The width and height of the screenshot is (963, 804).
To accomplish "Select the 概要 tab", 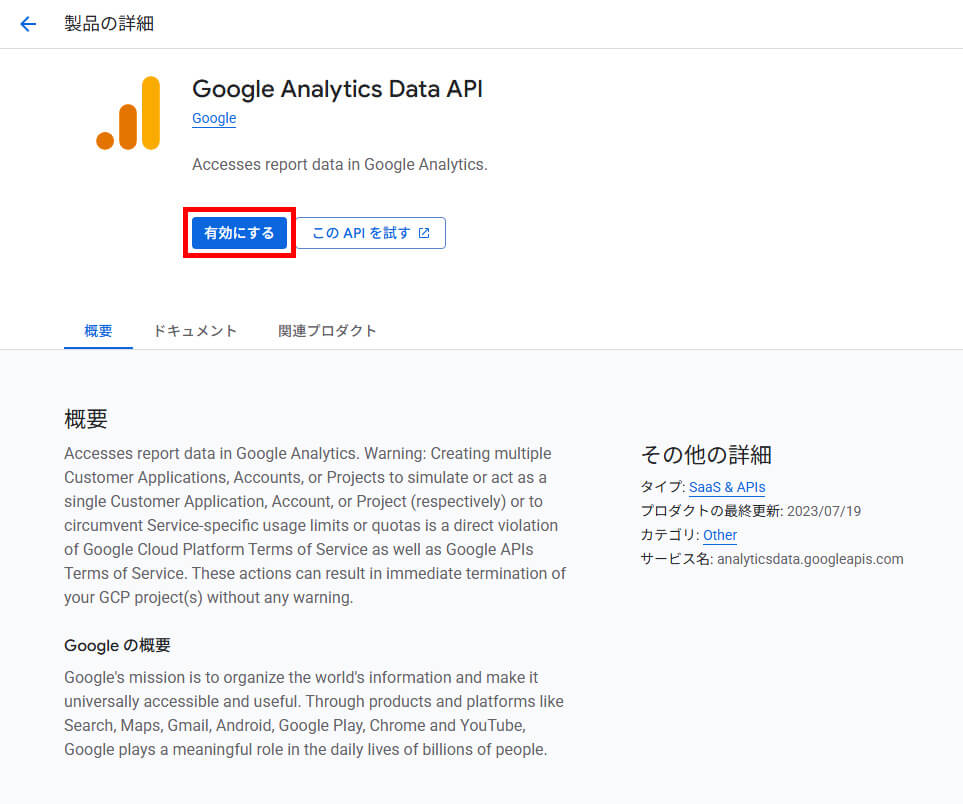I will click(97, 330).
